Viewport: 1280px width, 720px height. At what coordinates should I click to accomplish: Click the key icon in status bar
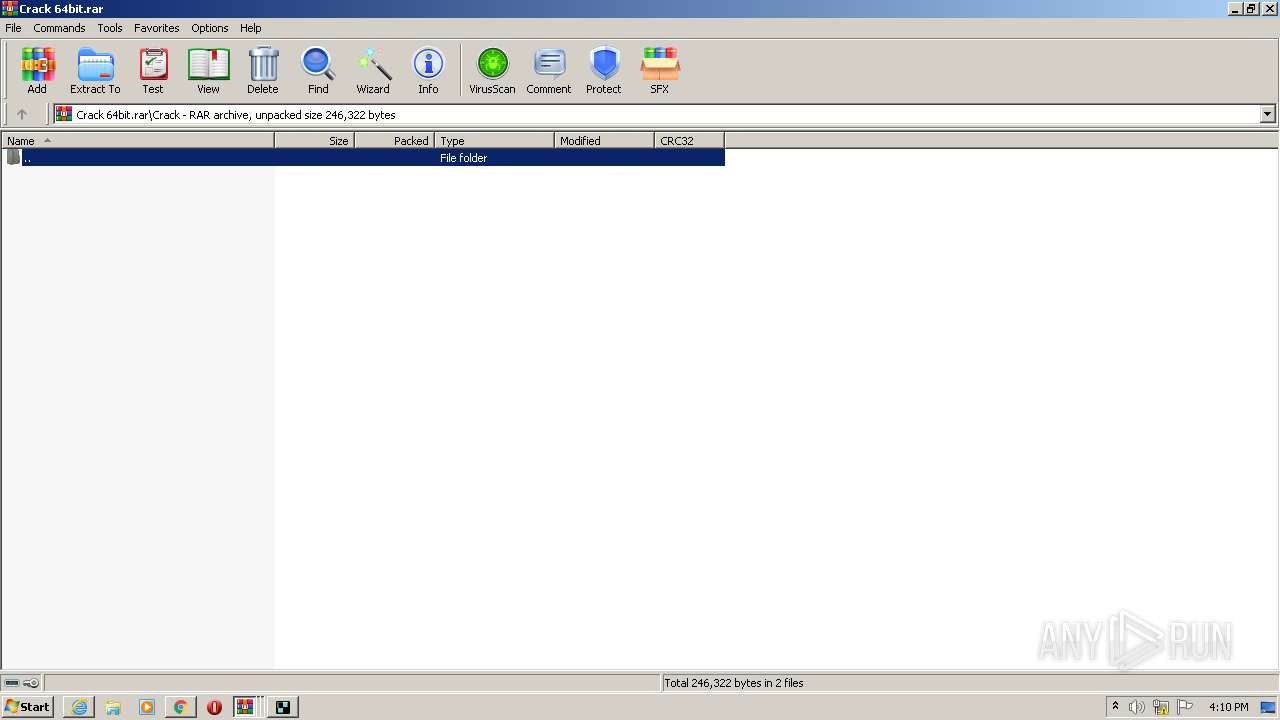(x=31, y=683)
